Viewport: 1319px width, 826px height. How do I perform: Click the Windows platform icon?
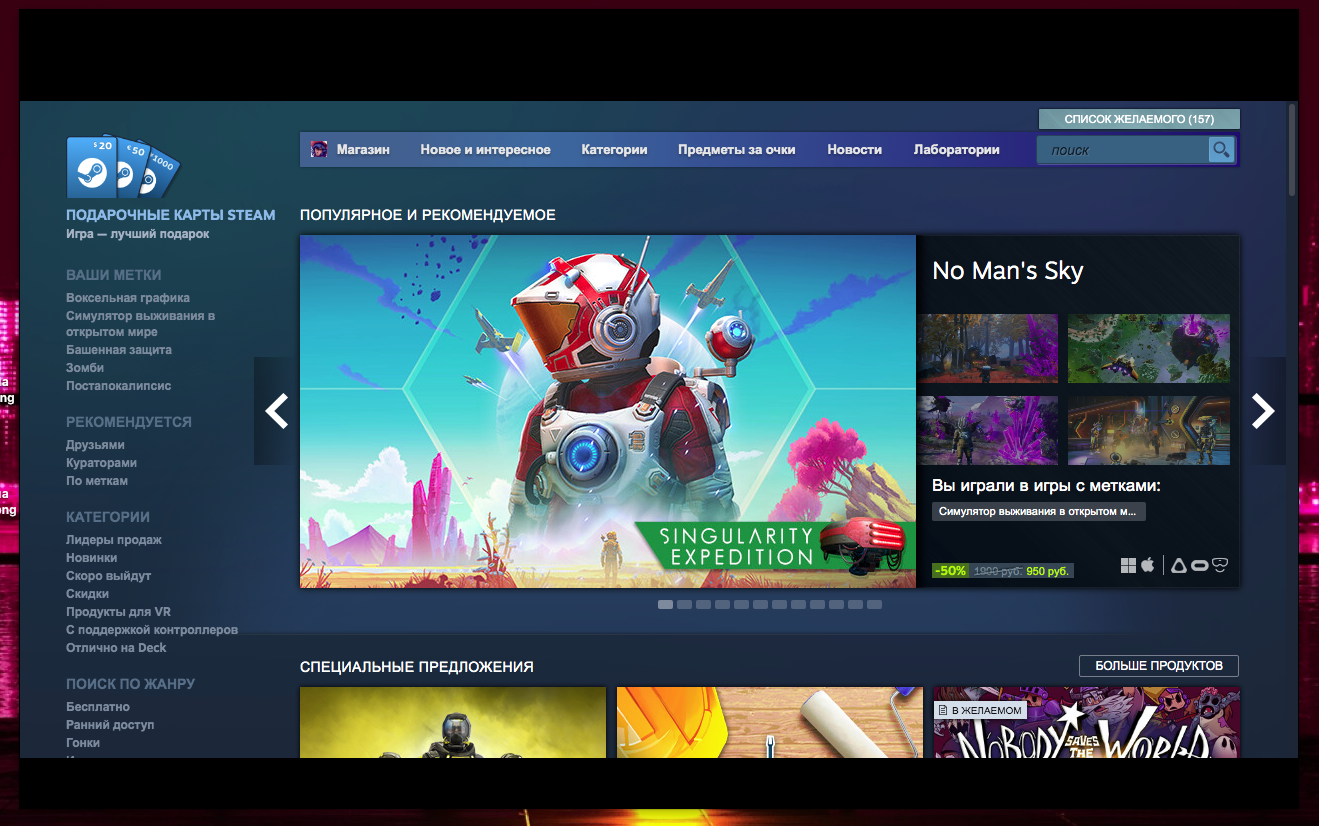[1128, 566]
